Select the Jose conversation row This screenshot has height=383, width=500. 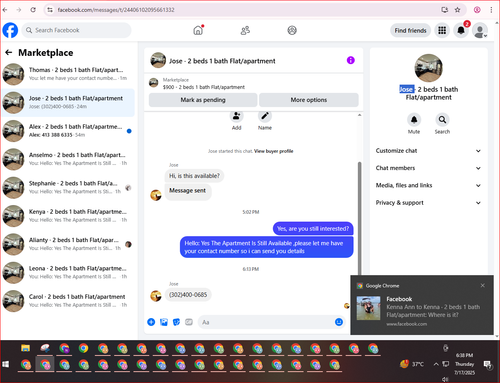coord(68,102)
